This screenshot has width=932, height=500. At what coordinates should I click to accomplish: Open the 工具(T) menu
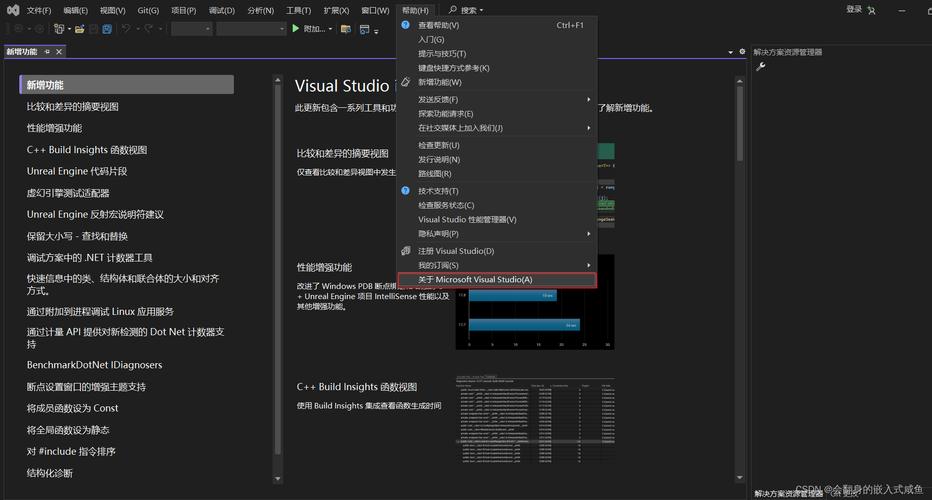click(298, 10)
